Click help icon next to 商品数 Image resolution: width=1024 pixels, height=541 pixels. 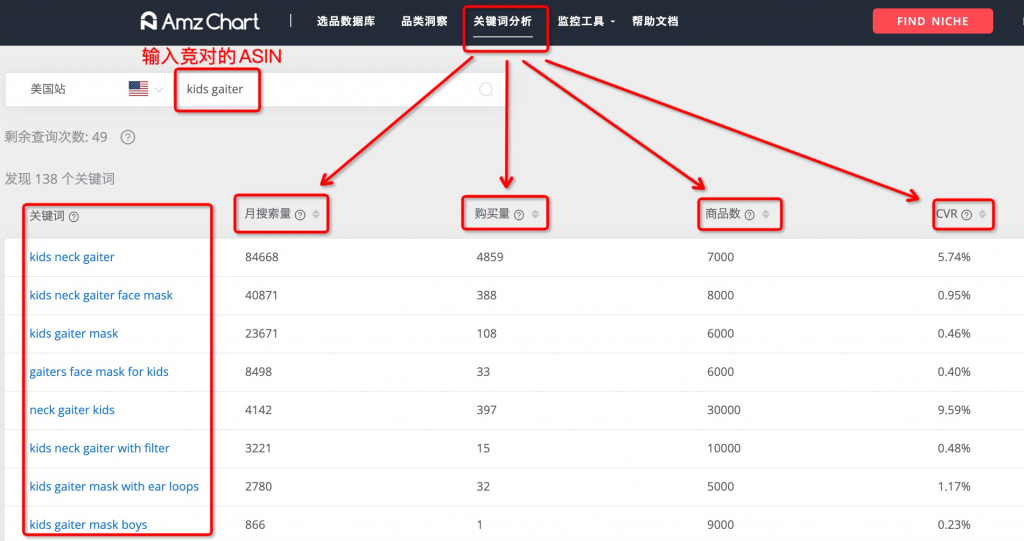point(750,215)
